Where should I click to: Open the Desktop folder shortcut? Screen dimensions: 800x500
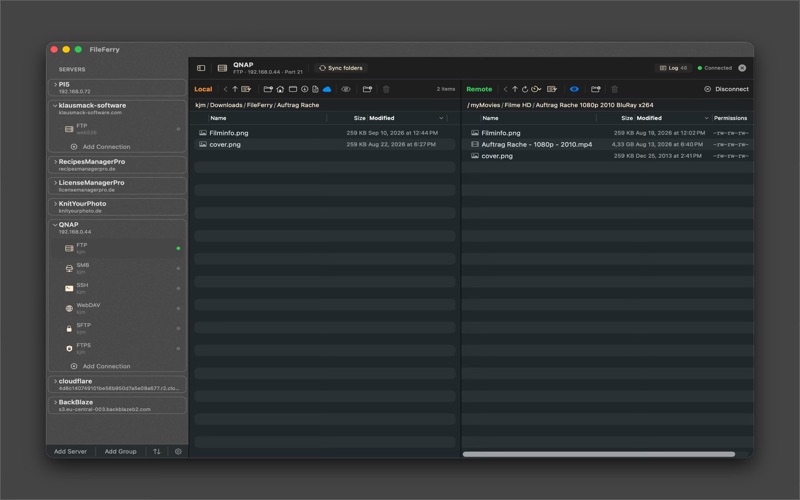[293, 89]
